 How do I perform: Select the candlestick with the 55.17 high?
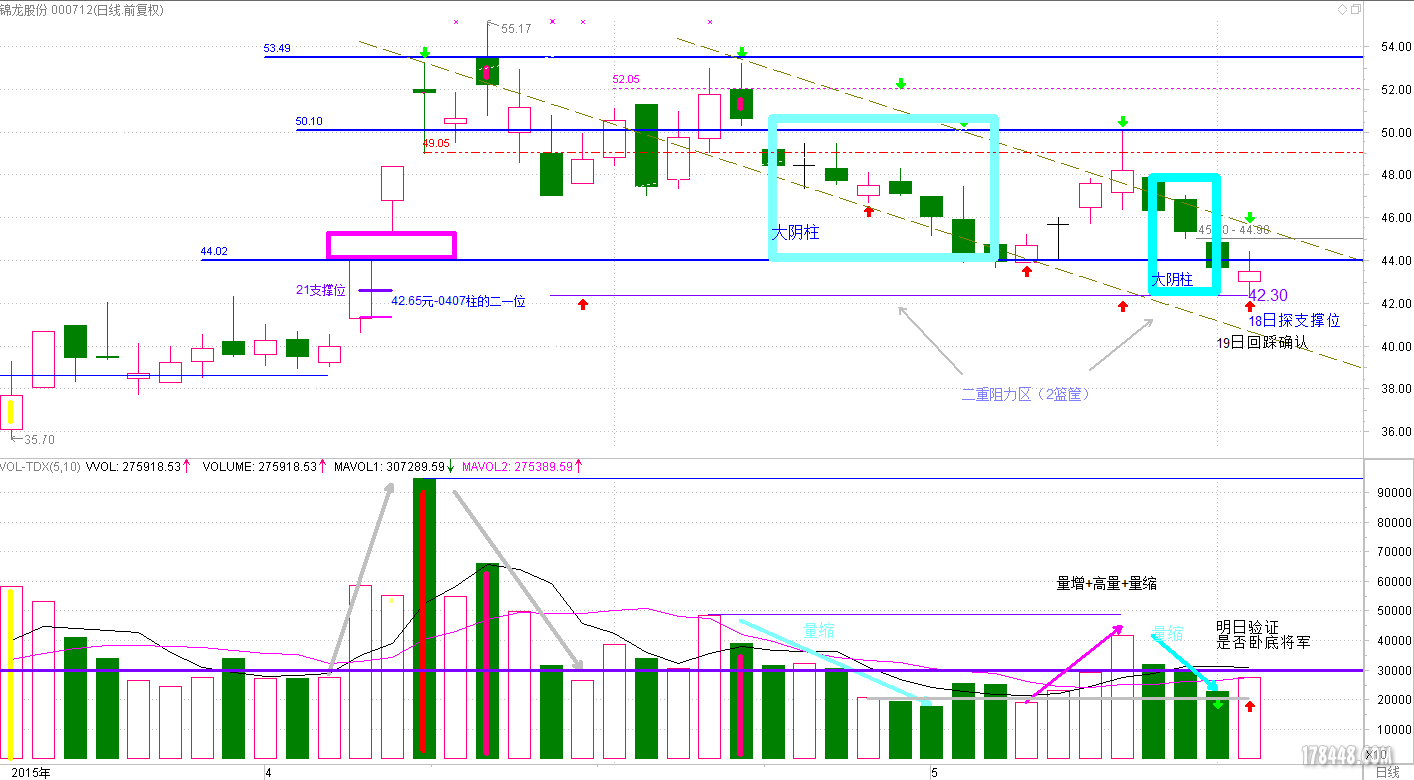tap(487, 70)
